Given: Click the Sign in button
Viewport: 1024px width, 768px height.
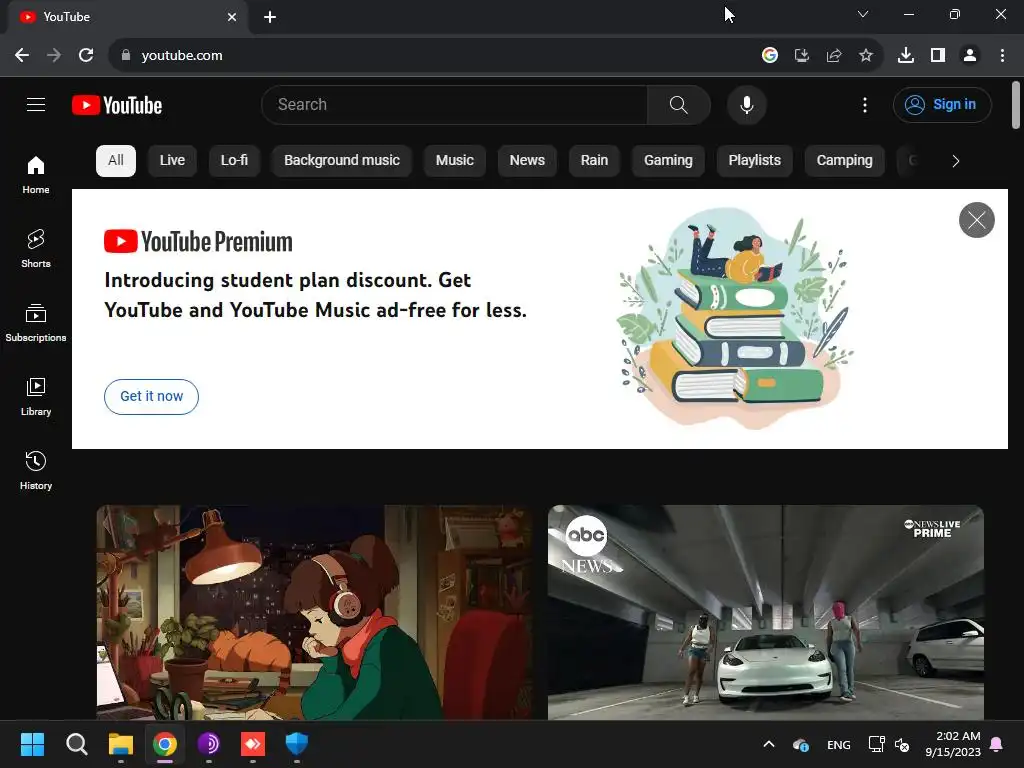Looking at the screenshot, I should pos(942,104).
